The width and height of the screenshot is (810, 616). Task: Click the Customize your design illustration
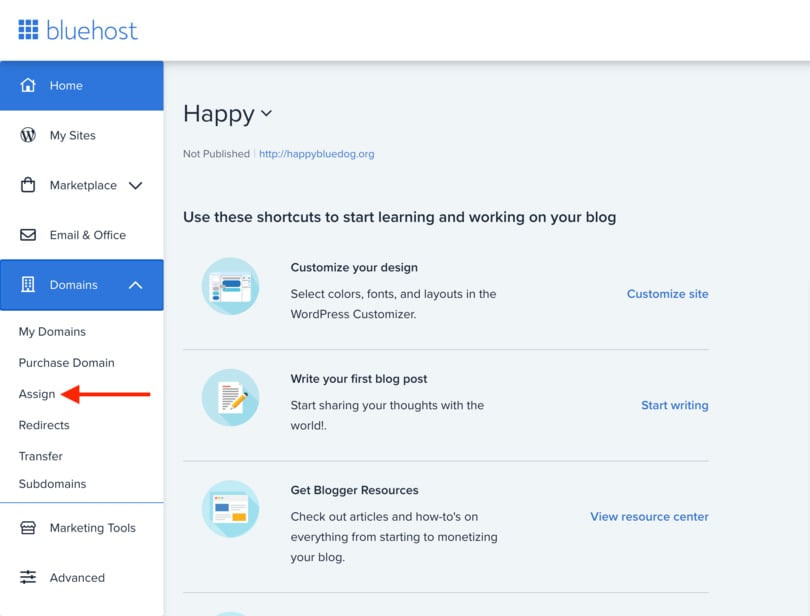230,286
